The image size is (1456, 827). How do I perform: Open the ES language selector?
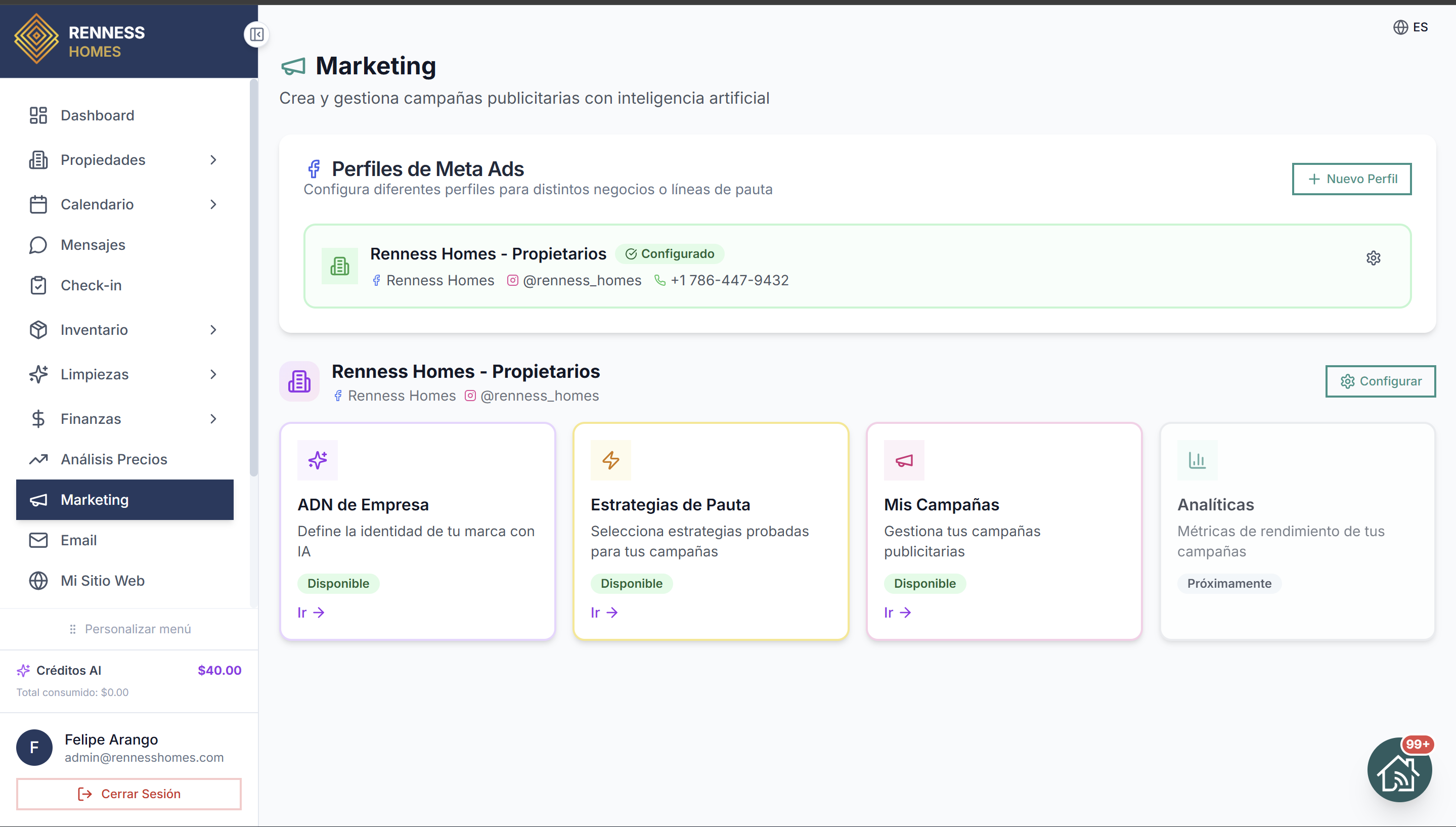1410,27
